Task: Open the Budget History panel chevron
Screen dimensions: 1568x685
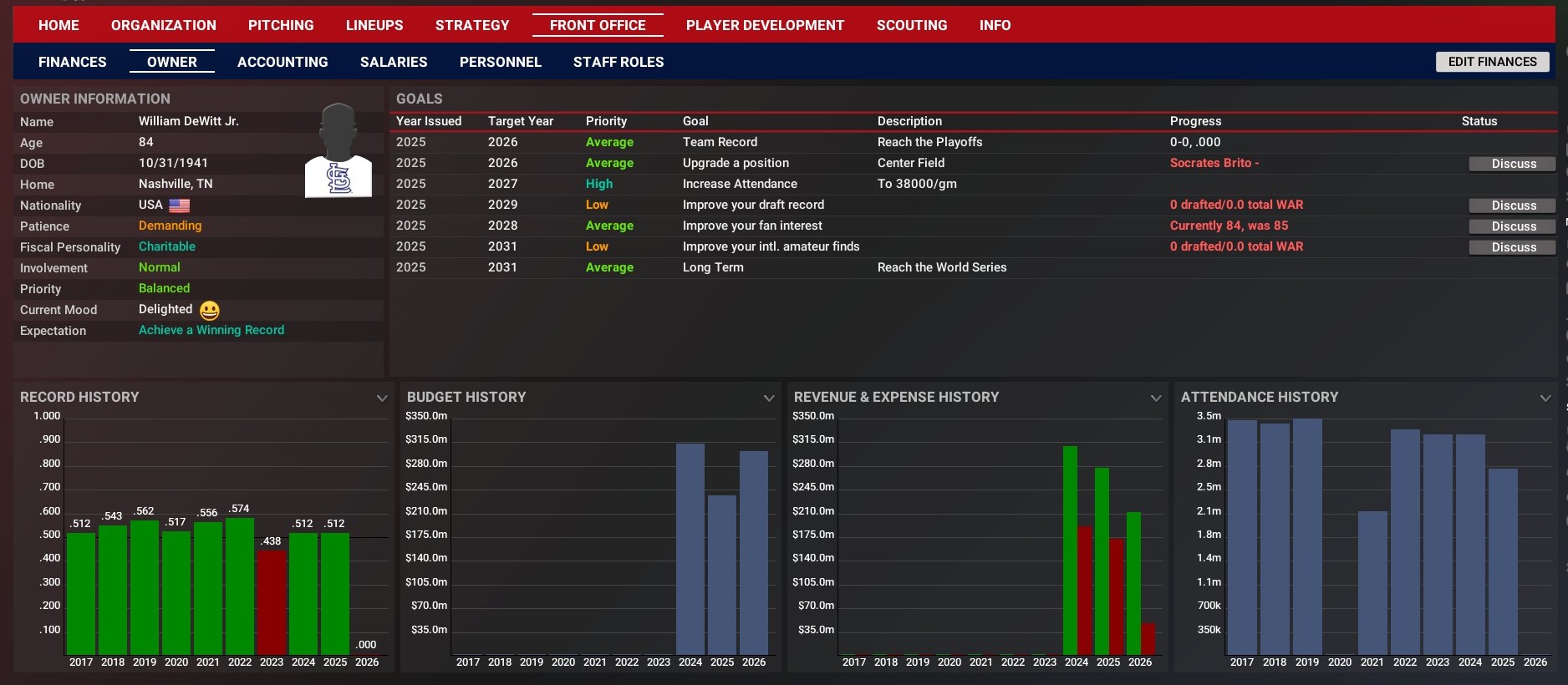Action: pyautogui.click(x=769, y=398)
